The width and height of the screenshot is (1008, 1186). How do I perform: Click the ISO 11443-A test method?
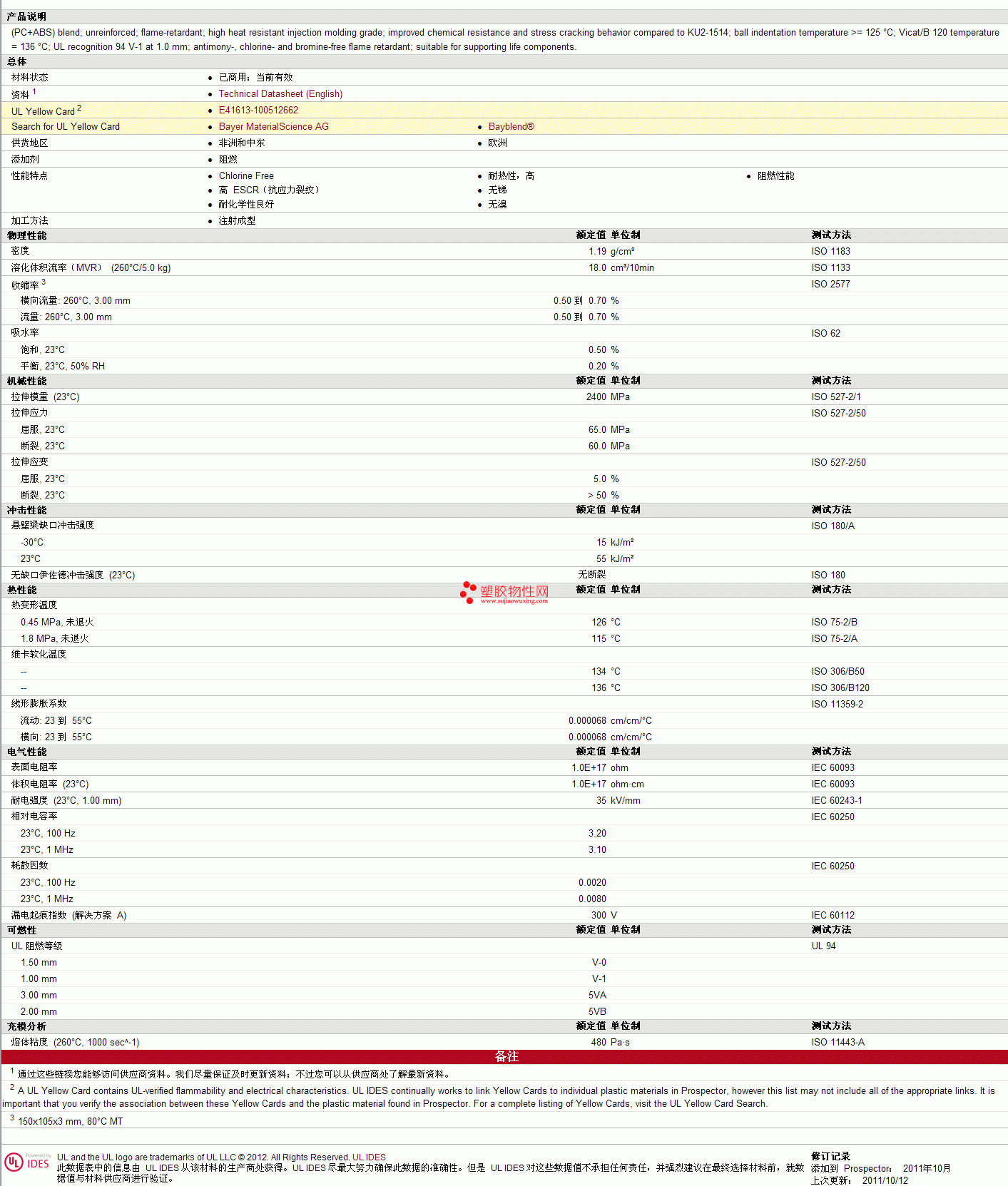coord(838,1042)
